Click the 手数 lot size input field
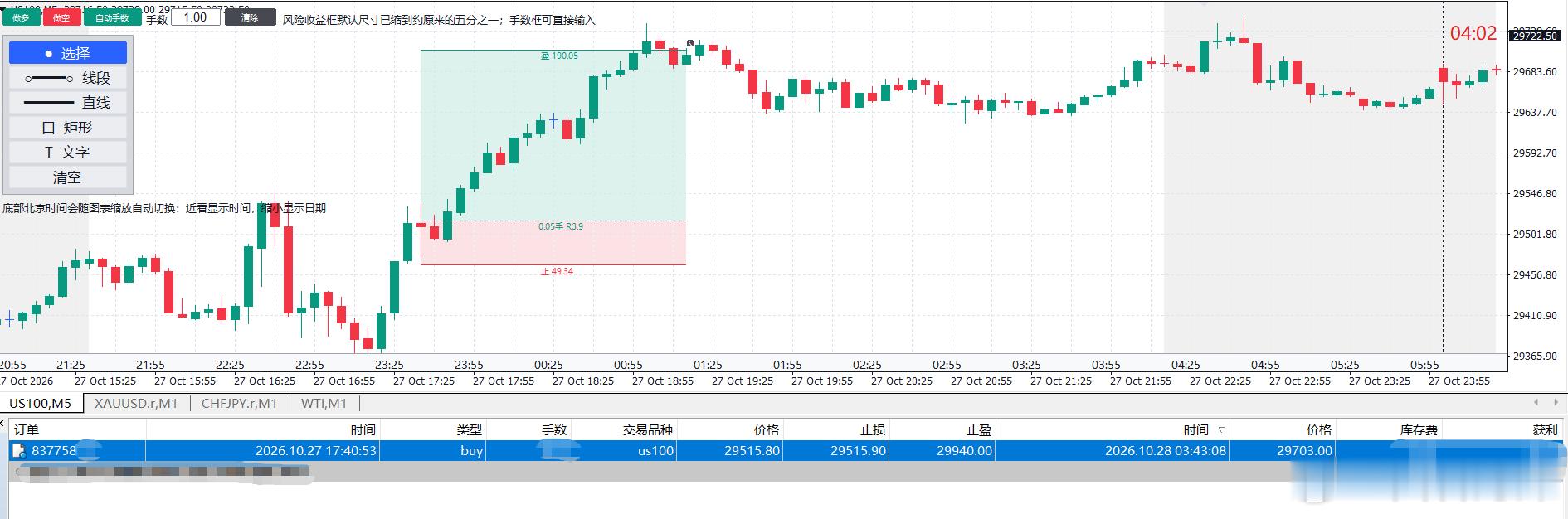The height and width of the screenshot is (519, 1568). click(x=196, y=17)
